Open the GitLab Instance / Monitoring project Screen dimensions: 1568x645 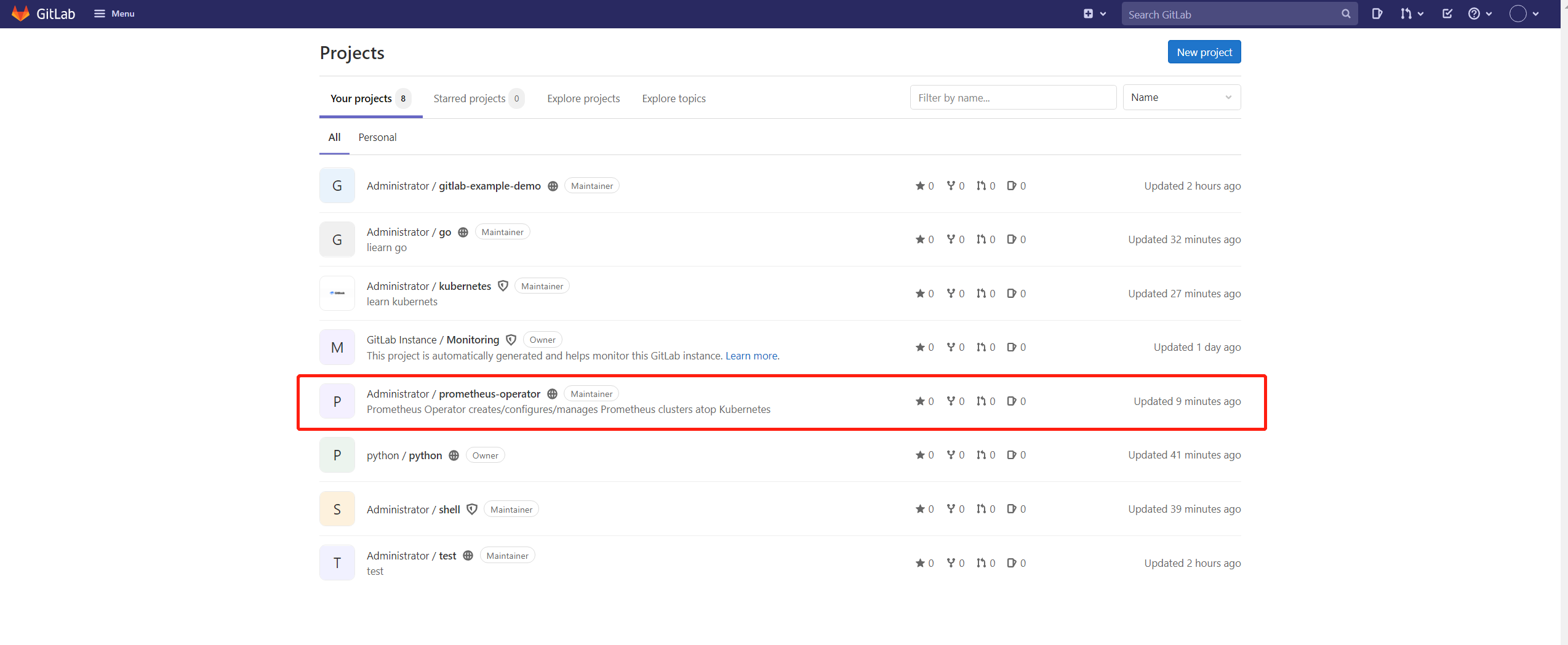433,340
